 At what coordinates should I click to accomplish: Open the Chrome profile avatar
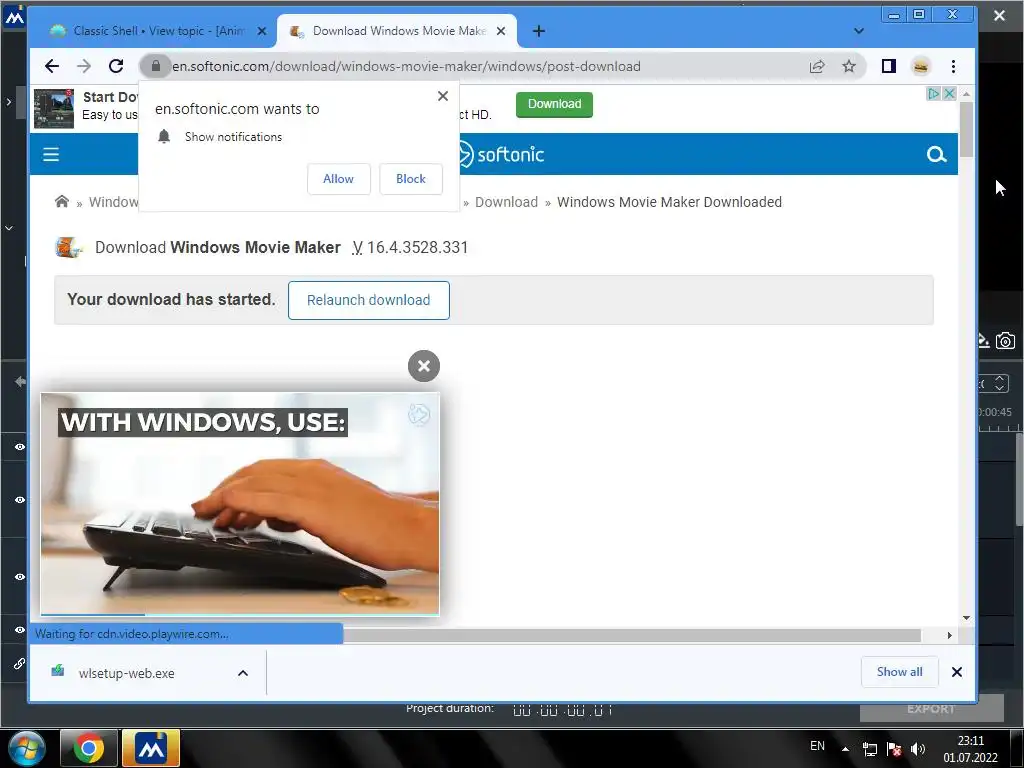pyautogui.click(x=921, y=66)
